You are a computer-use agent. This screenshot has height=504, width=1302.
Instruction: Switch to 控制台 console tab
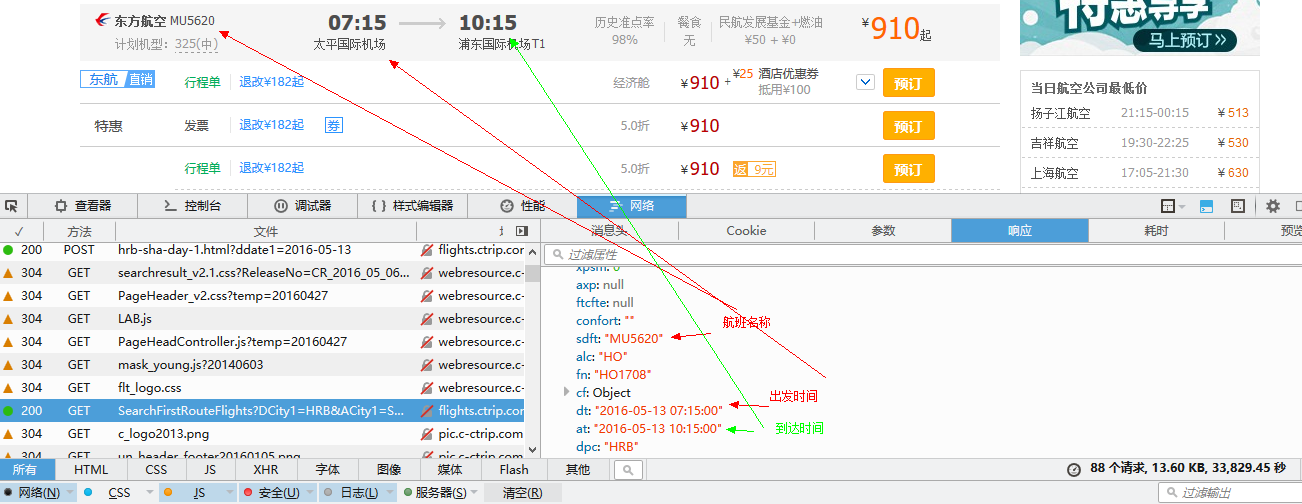191,206
